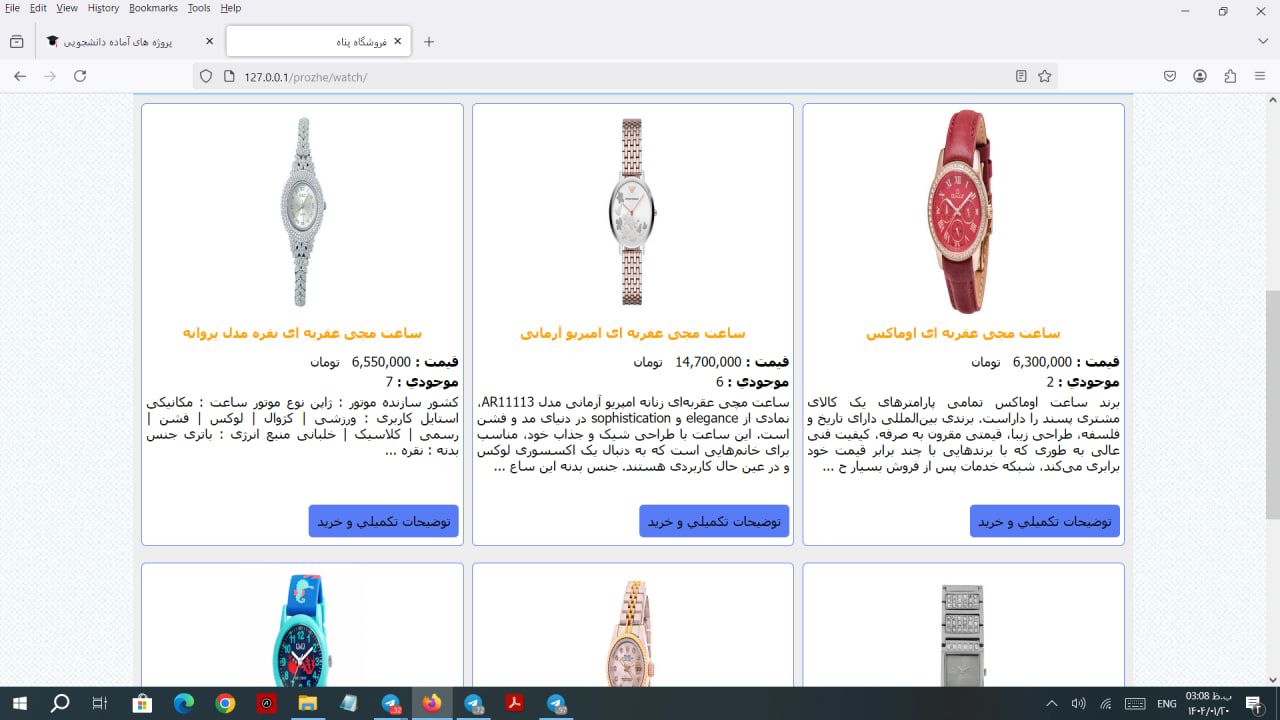Close the پروژه های آماده دانشجویی tab
The height and width of the screenshot is (720, 1280).
pos(209,42)
